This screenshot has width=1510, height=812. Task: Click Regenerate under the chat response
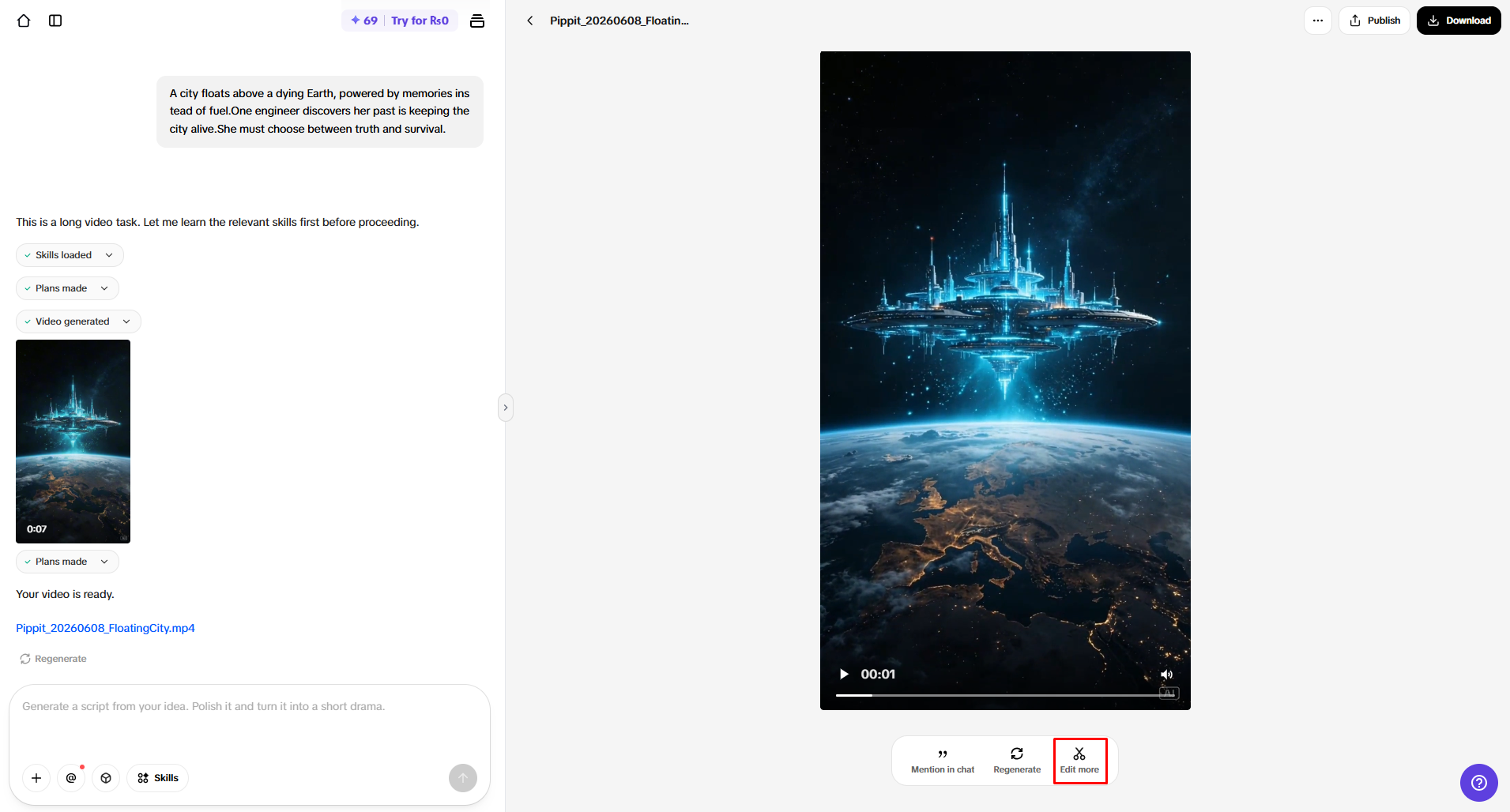point(53,659)
